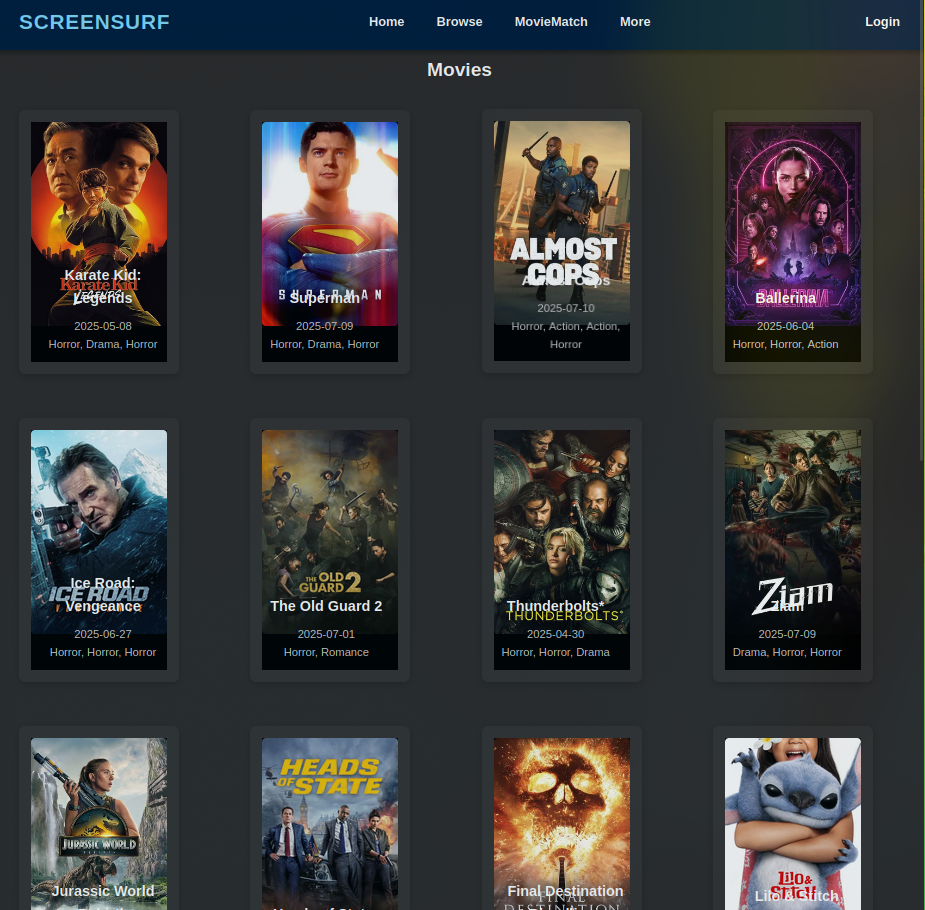The height and width of the screenshot is (910, 925).
Task: Click Superman's genres 'Horror, Drama, Horror'
Action: [x=324, y=344]
